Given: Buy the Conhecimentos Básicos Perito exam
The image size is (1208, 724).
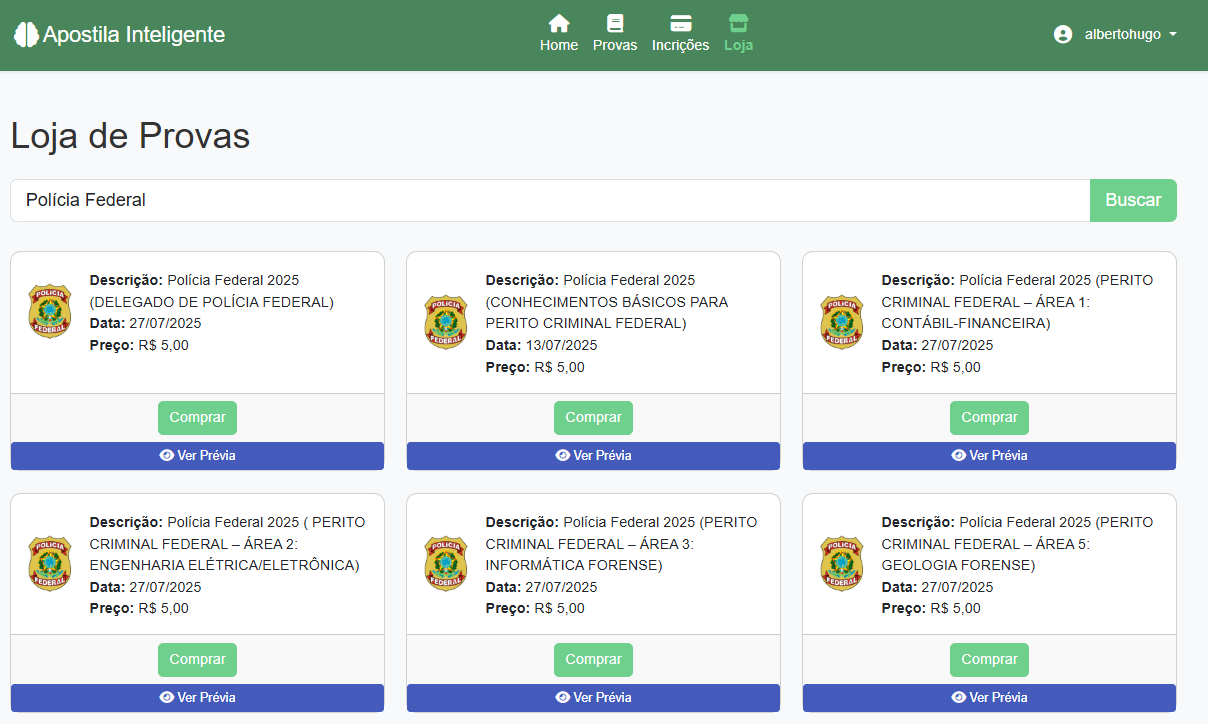Looking at the screenshot, I should click(x=593, y=418).
